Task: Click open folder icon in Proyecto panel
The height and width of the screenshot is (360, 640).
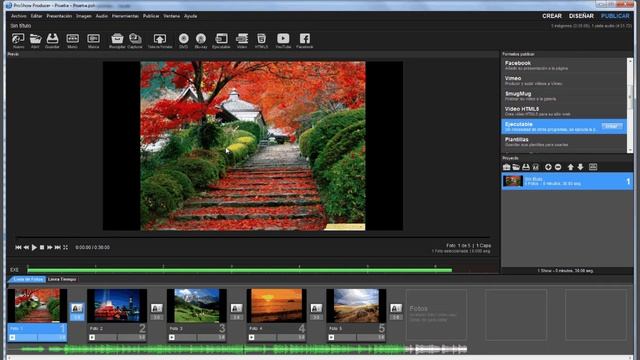Action: [516, 167]
